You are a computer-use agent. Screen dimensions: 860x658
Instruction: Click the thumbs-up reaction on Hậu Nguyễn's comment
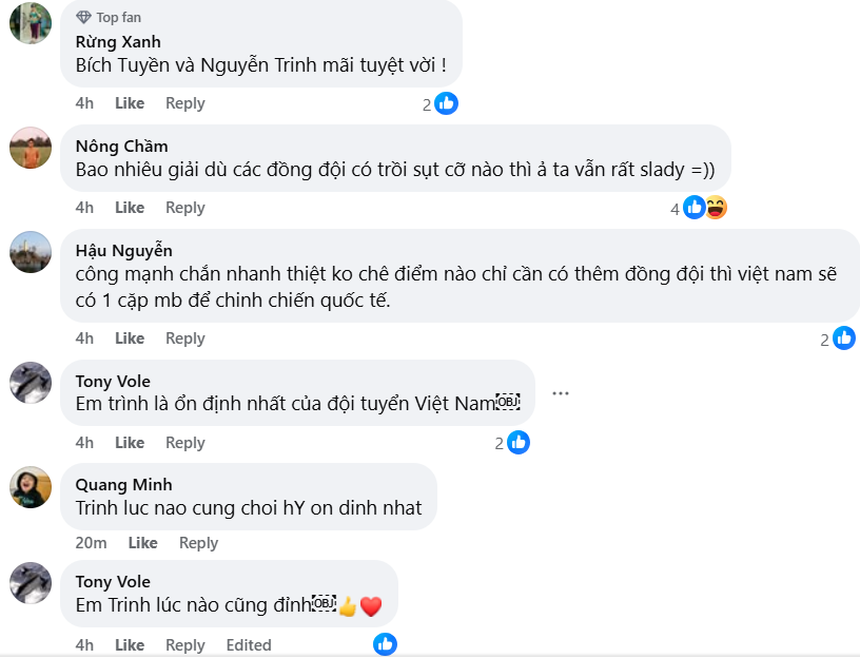coord(844,338)
